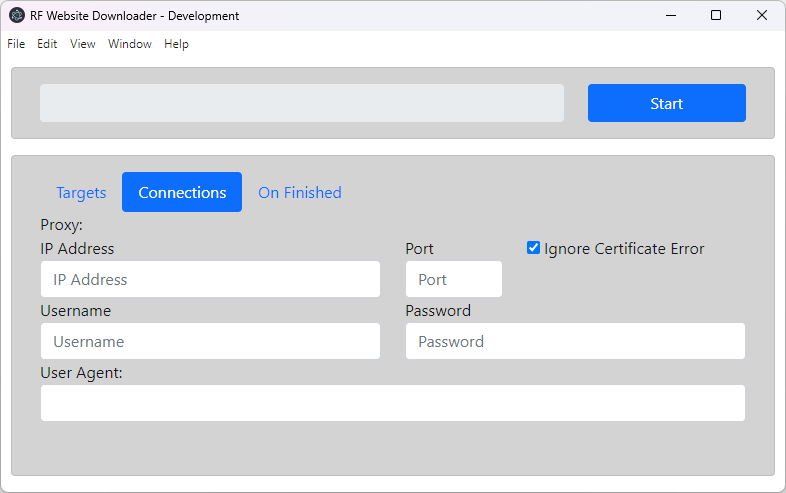Screen dimensions: 786x493
Task: Click the User Agent text field
Action: pos(393,403)
